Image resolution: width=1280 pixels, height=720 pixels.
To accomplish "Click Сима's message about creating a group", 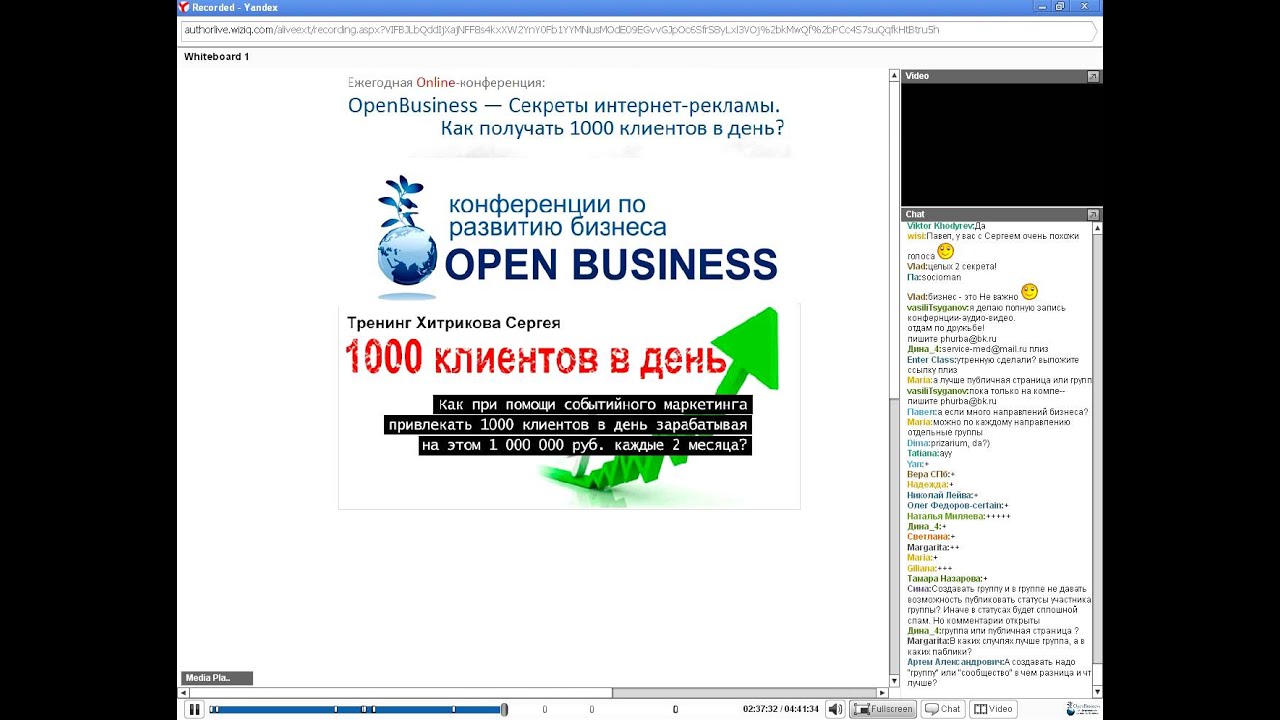I will (x=999, y=604).
